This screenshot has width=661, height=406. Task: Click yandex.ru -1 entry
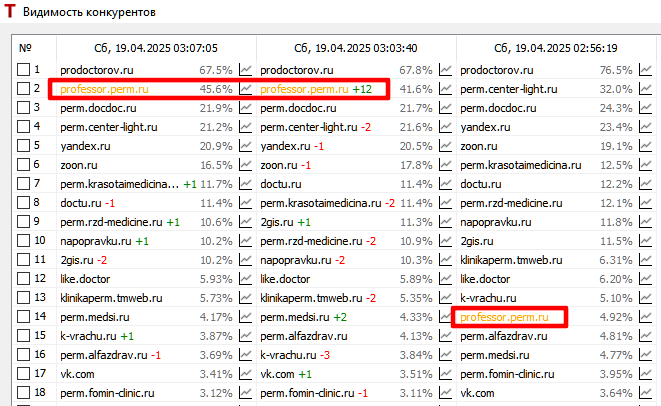(292, 146)
